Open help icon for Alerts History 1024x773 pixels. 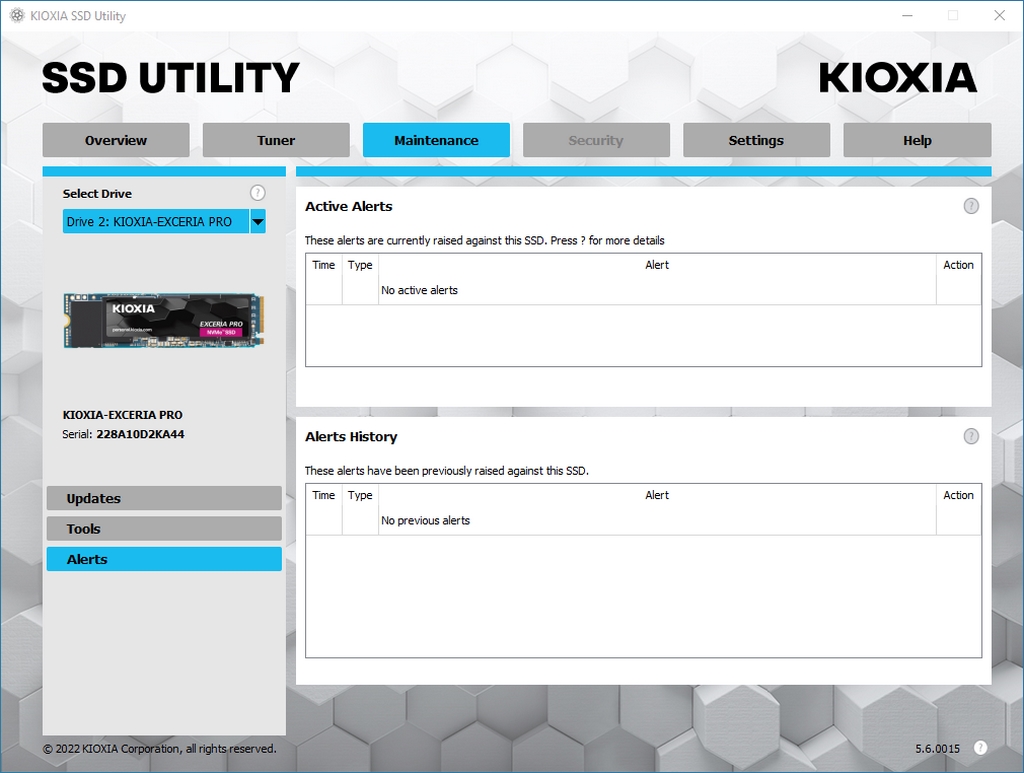point(971,436)
